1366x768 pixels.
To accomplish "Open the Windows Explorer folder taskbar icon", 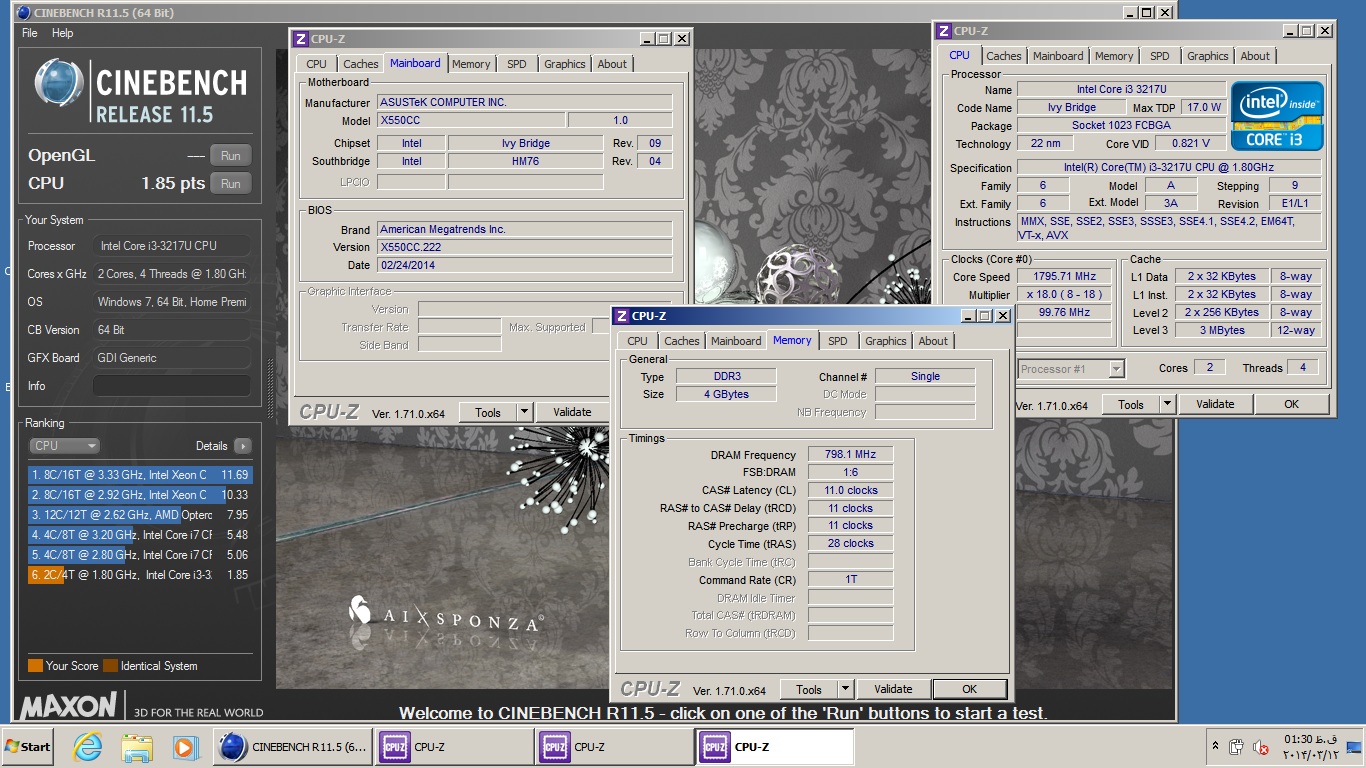I will [x=136, y=747].
